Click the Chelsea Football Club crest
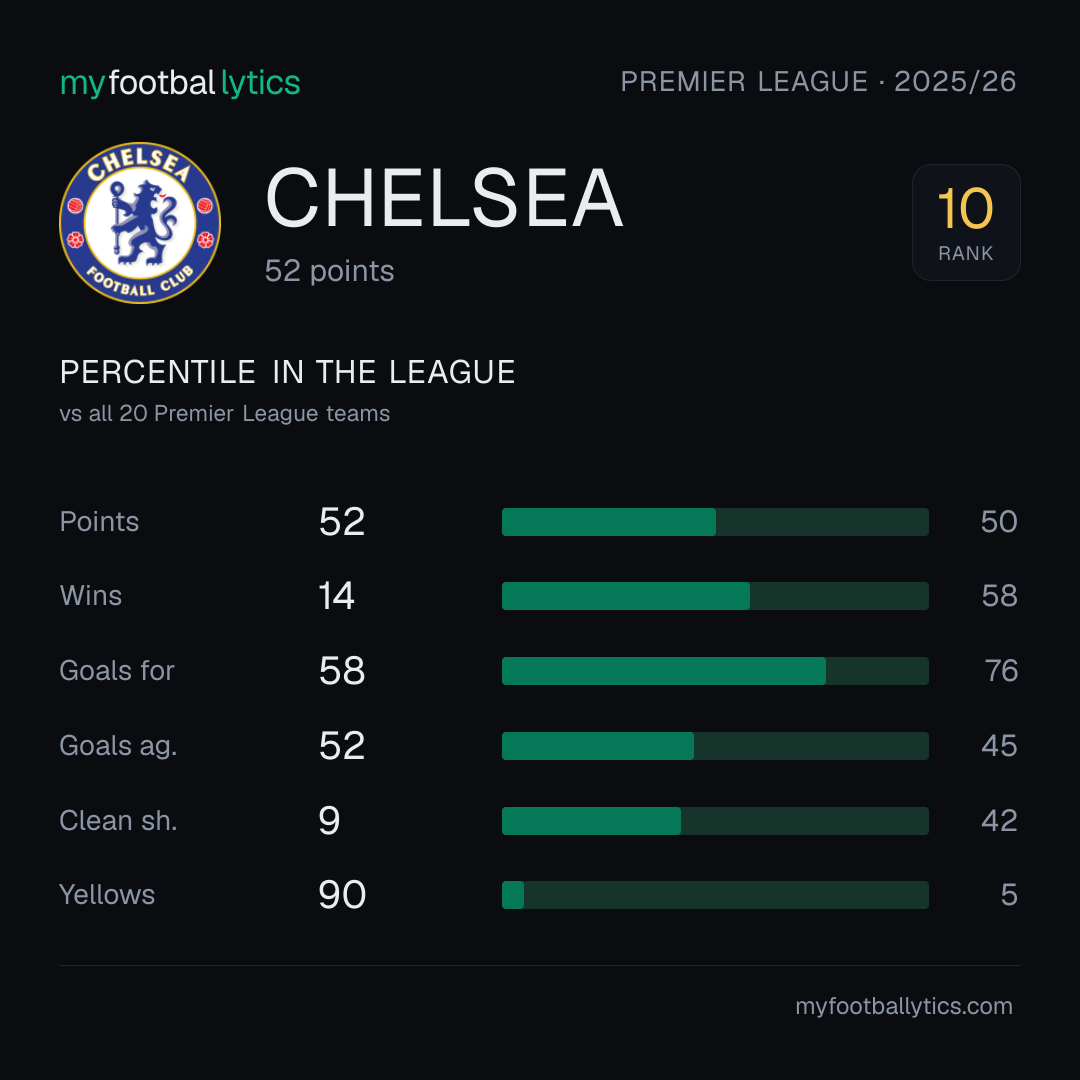 (x=140, y=222)
